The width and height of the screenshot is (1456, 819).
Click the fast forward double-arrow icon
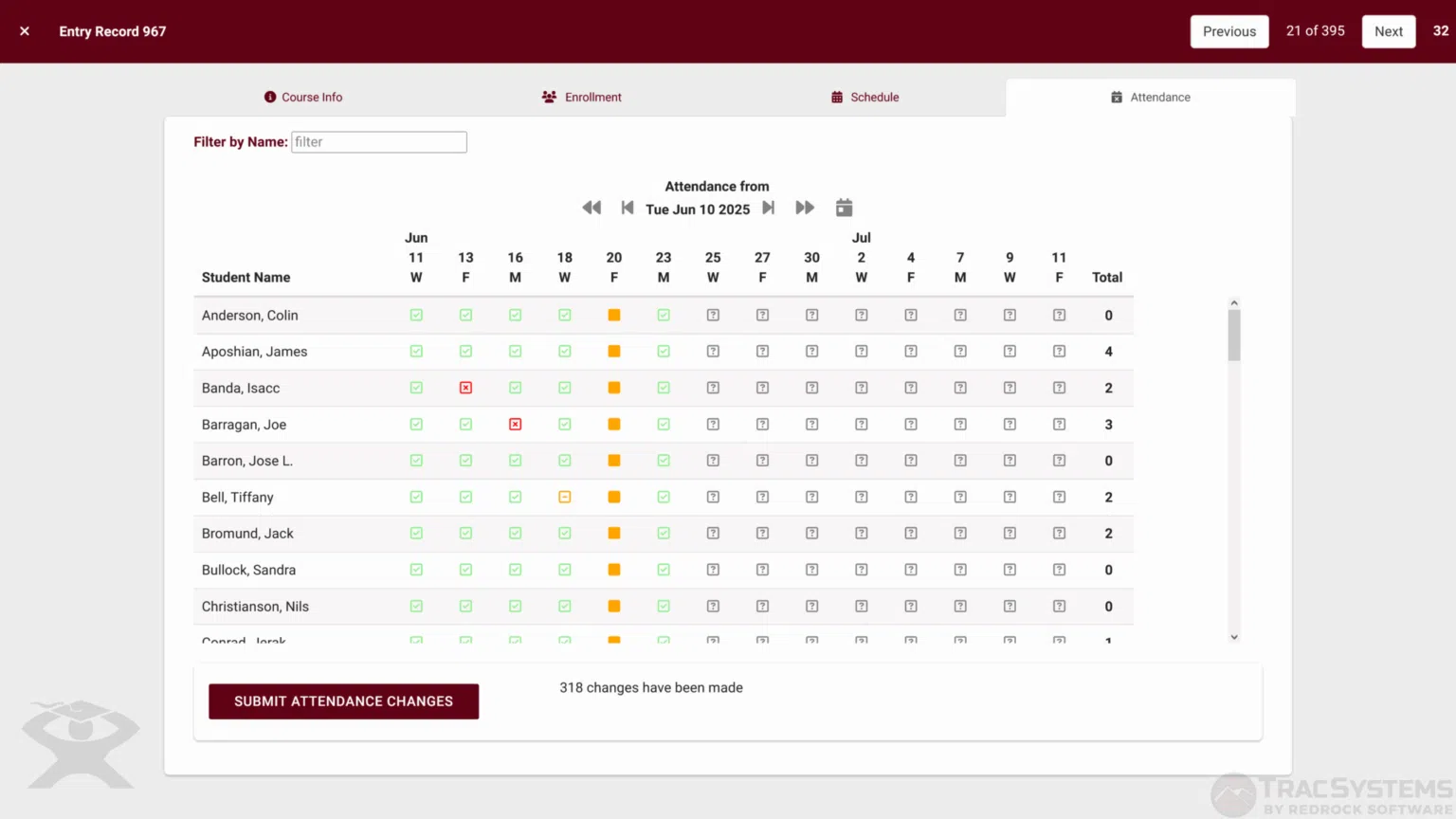click(805, 208)
